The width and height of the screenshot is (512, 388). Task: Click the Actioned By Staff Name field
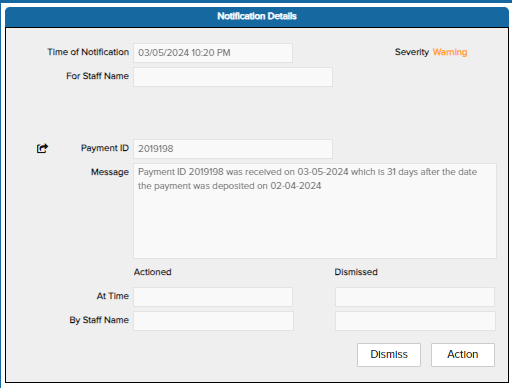pyautogui.click(x=213, y=321)
